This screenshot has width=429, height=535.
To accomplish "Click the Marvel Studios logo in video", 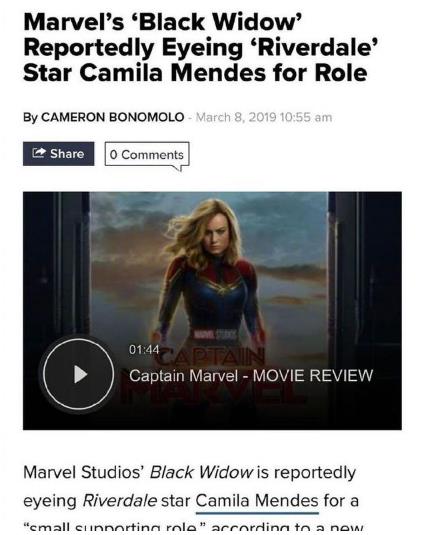I will [215, 335].
